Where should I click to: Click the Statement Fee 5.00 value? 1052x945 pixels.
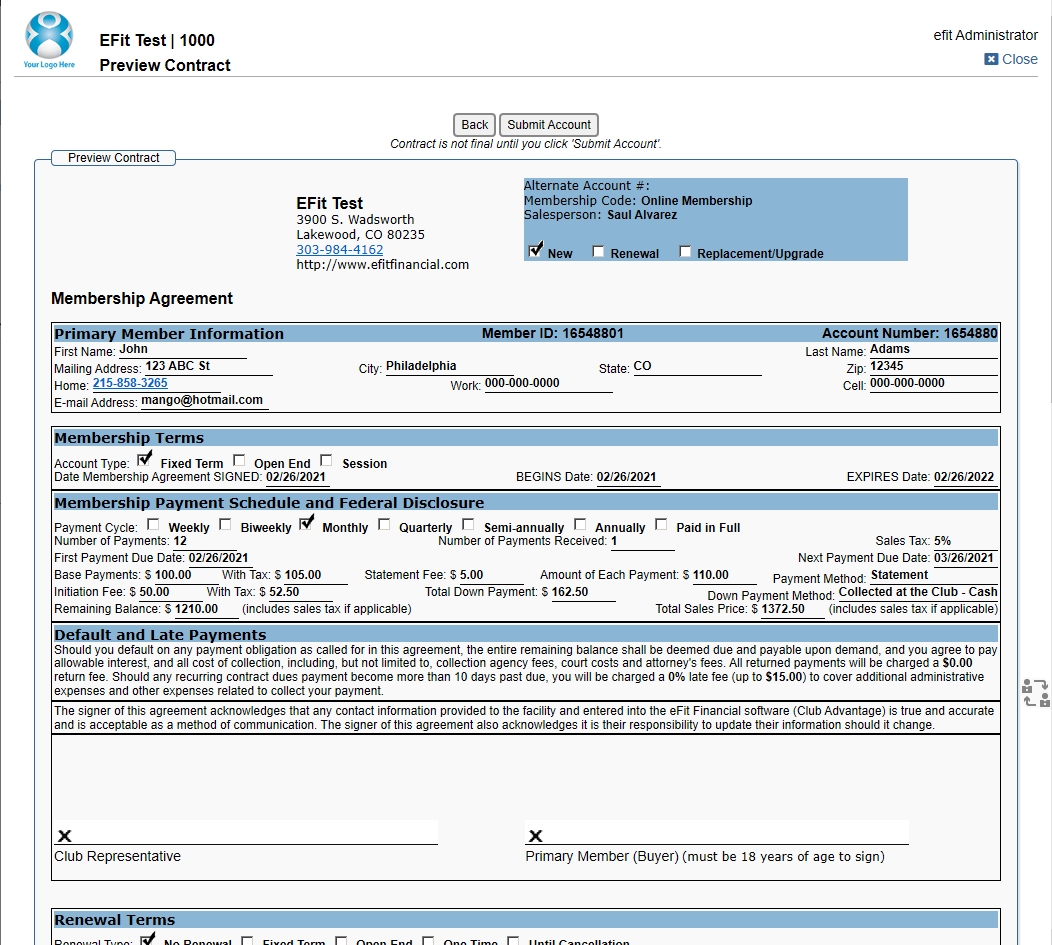[x=471, y=575]
